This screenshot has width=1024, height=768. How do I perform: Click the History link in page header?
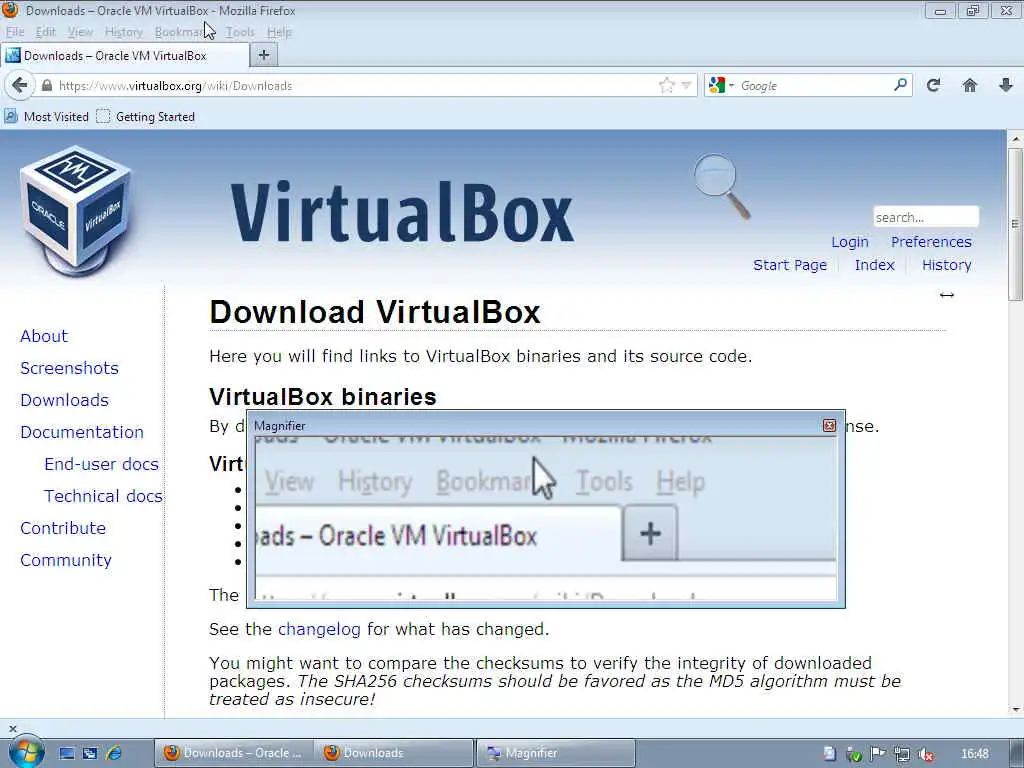[946, 264]
